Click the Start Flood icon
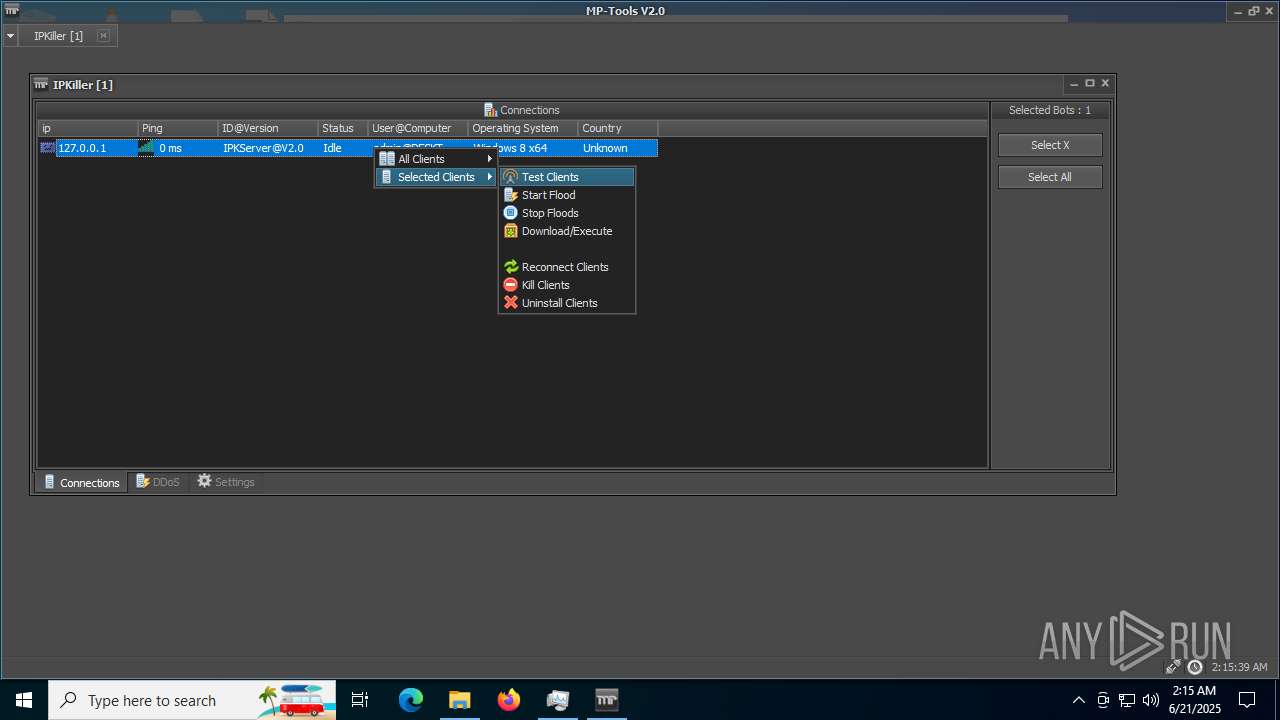Image resolution: width=1280 pixels, height=720 pixels. pos(511,195)
